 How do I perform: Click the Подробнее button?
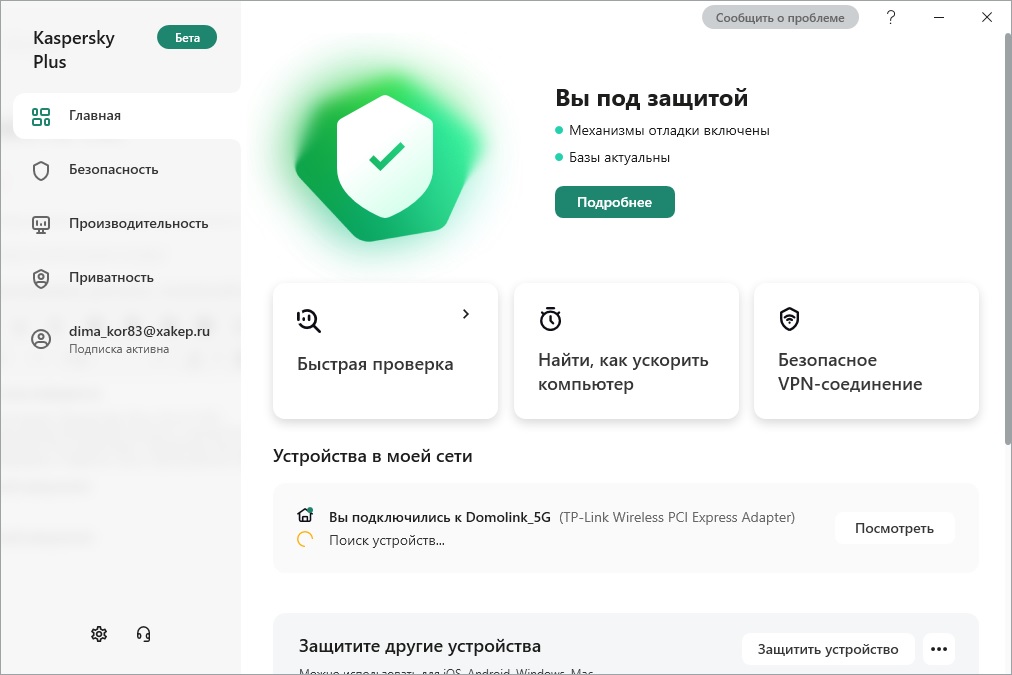coord(614,202)
